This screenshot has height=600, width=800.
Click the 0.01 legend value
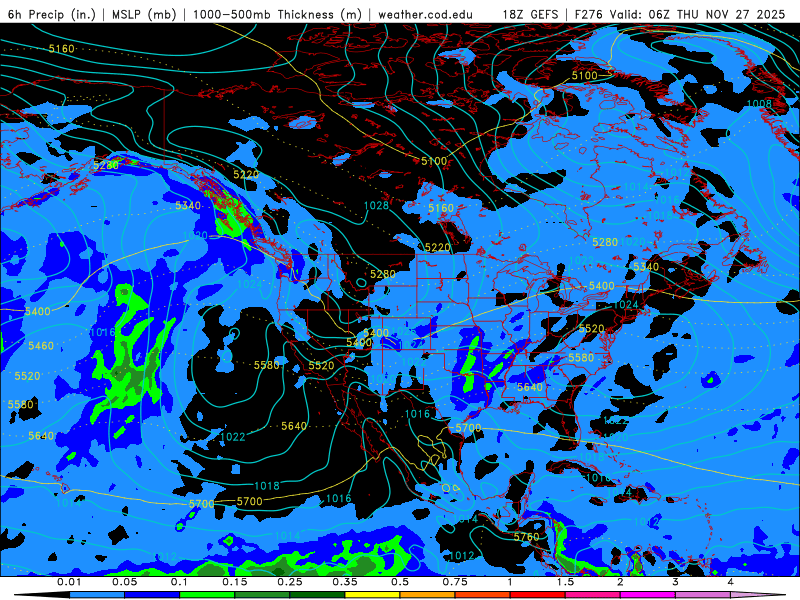coord(69,582)
